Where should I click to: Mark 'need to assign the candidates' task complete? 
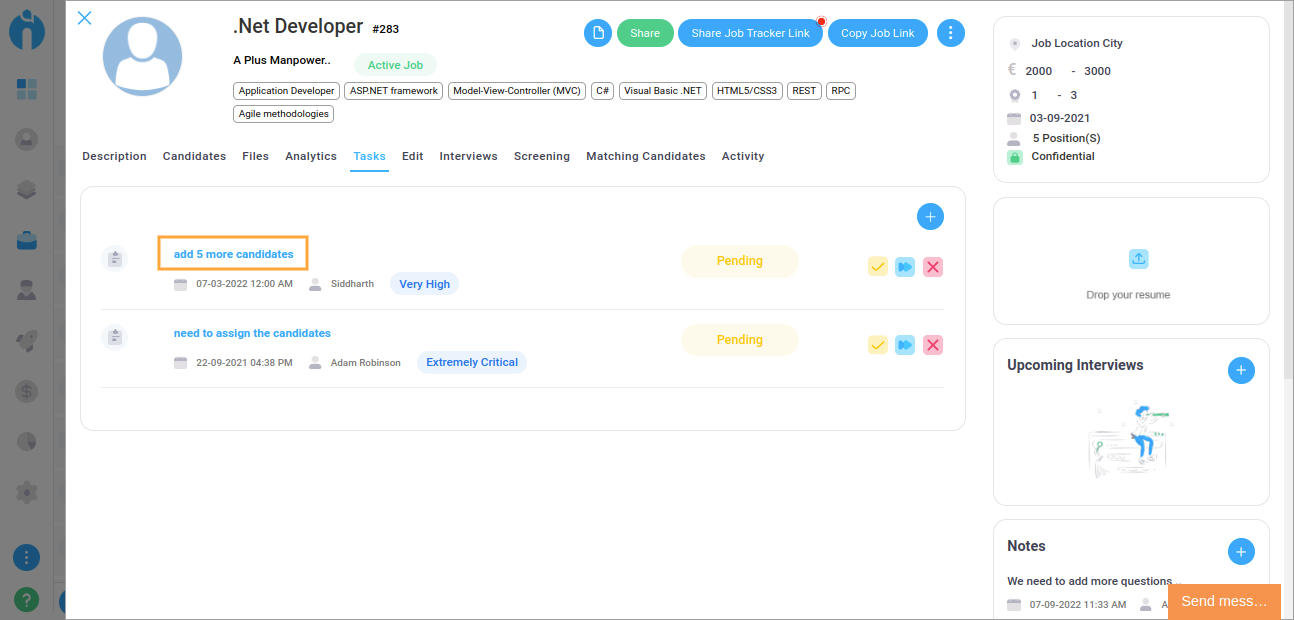[878, 345]
